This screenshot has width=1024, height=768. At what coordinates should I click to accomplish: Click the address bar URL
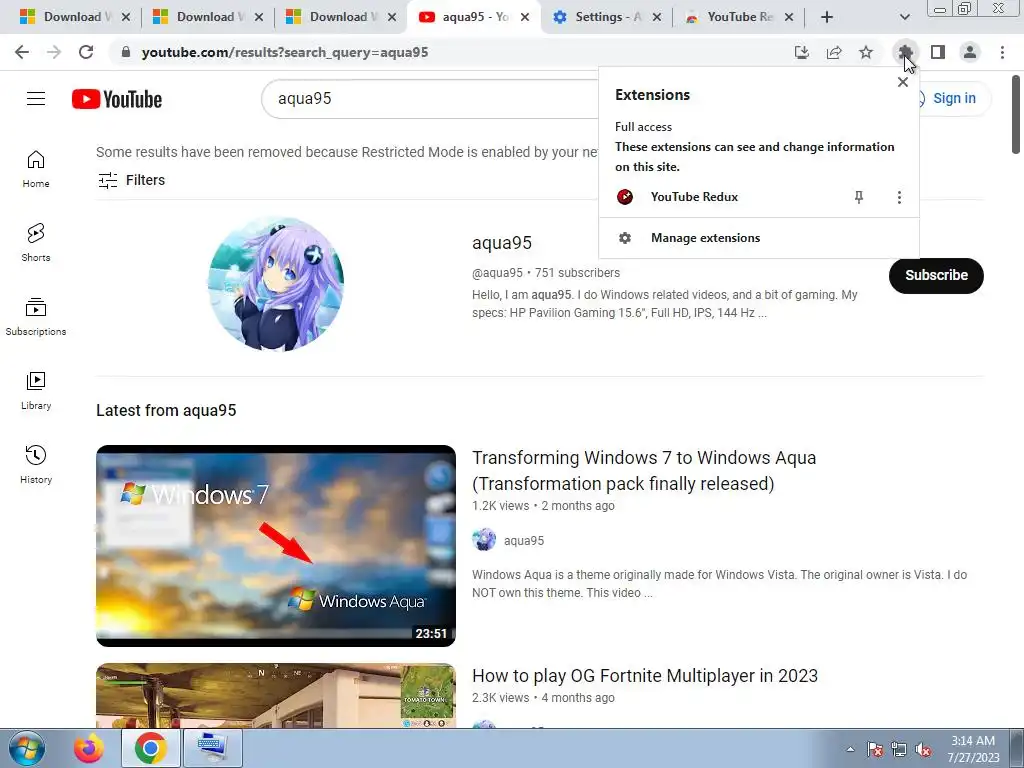pos(285,52)
